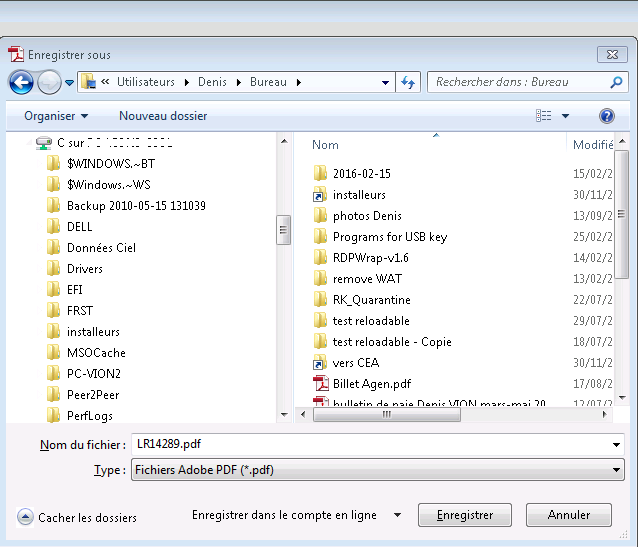
Task: Click the Annuler button
Action: point(568,515)
